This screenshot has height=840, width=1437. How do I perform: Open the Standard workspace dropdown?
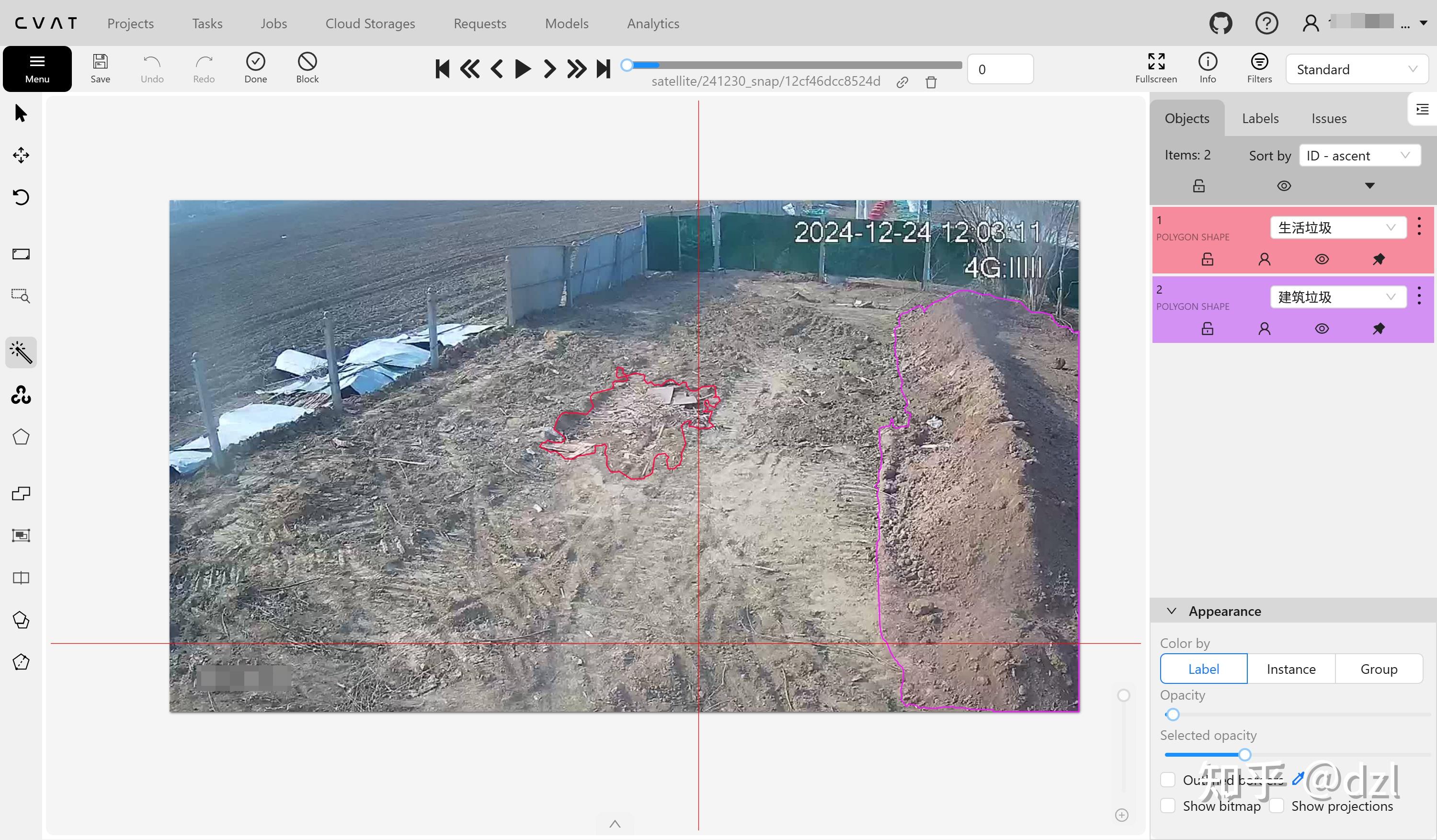pos(1356,69)
